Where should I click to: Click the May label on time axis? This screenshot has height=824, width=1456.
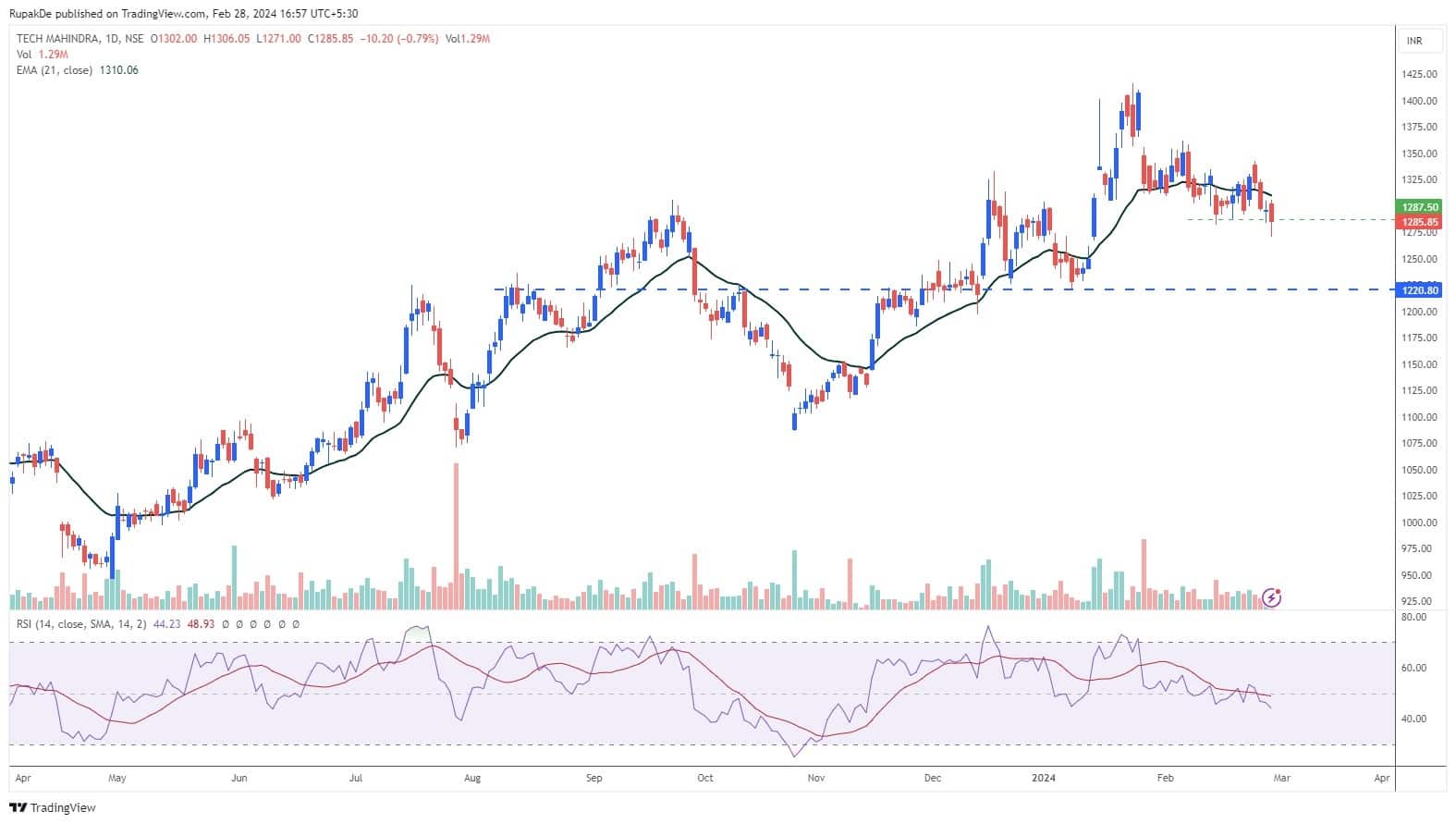[x=116, y=779]
